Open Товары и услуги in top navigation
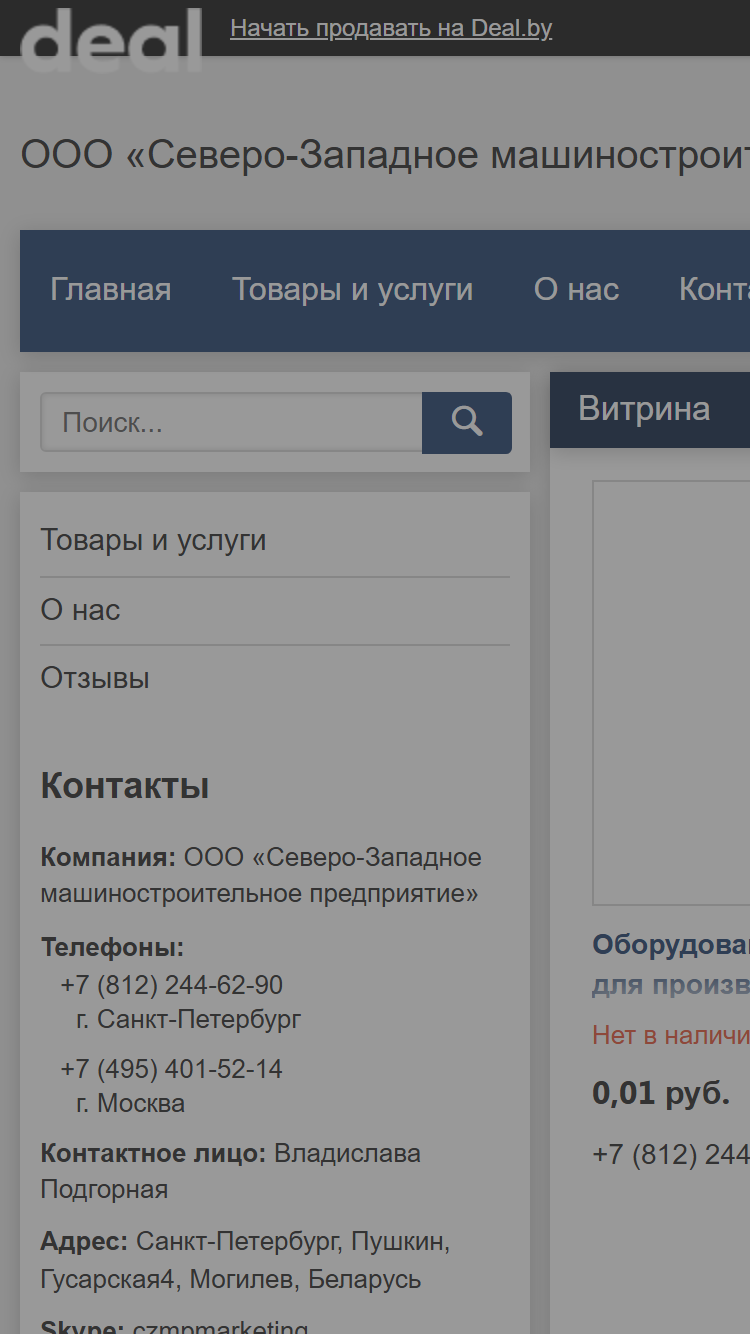 353,290
